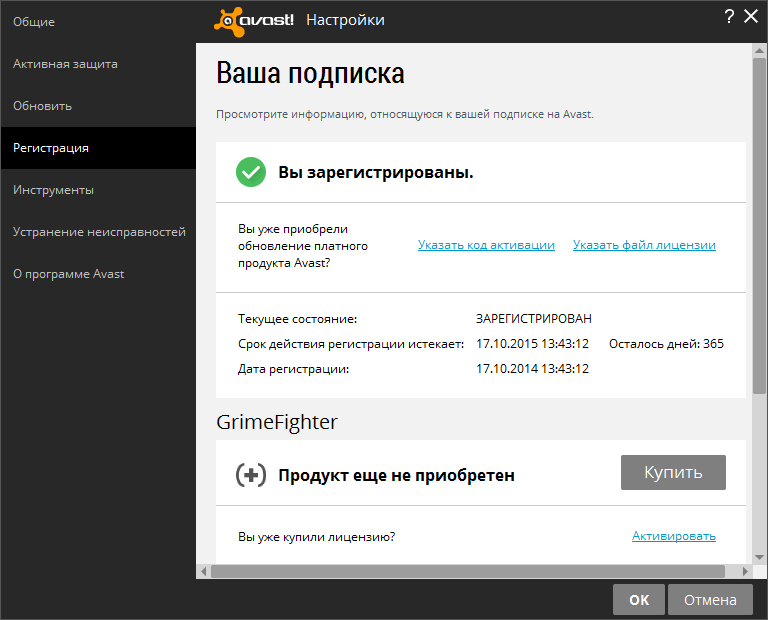Open О программе Avast section
Viewport: 768px width, 620px height.
pos(98,274)
